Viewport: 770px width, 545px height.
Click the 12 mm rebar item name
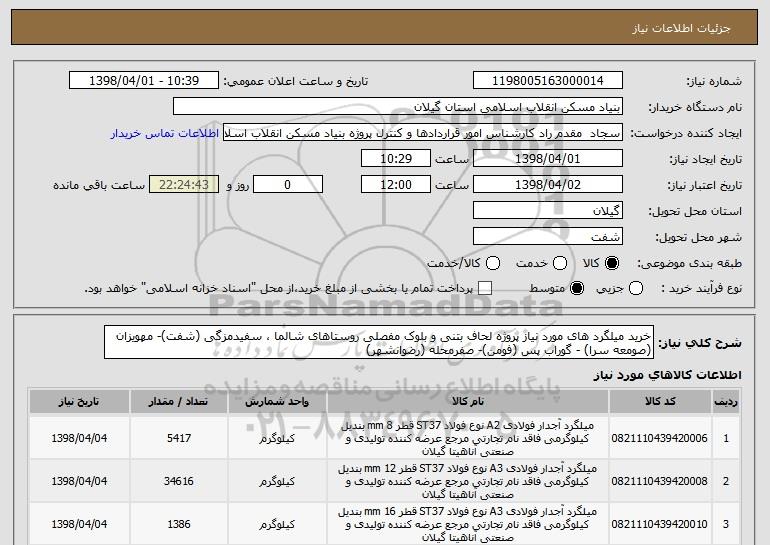(468, 481)
